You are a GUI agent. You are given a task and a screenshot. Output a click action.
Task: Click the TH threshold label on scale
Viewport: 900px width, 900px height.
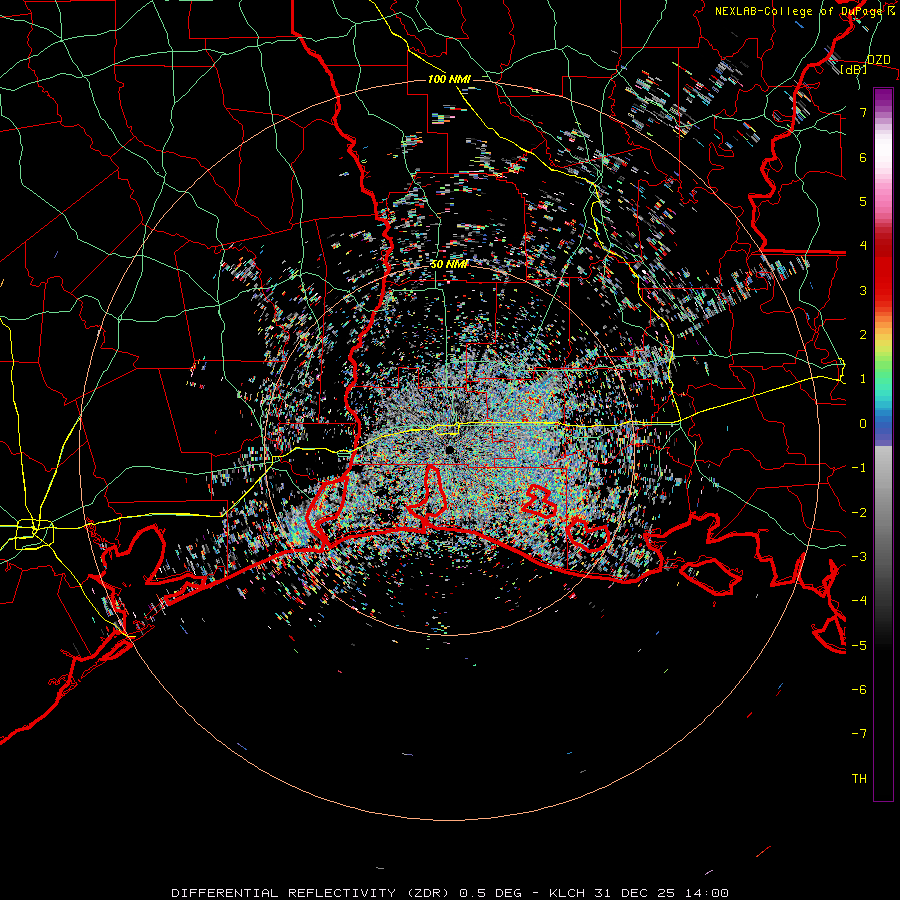point(859,779)
